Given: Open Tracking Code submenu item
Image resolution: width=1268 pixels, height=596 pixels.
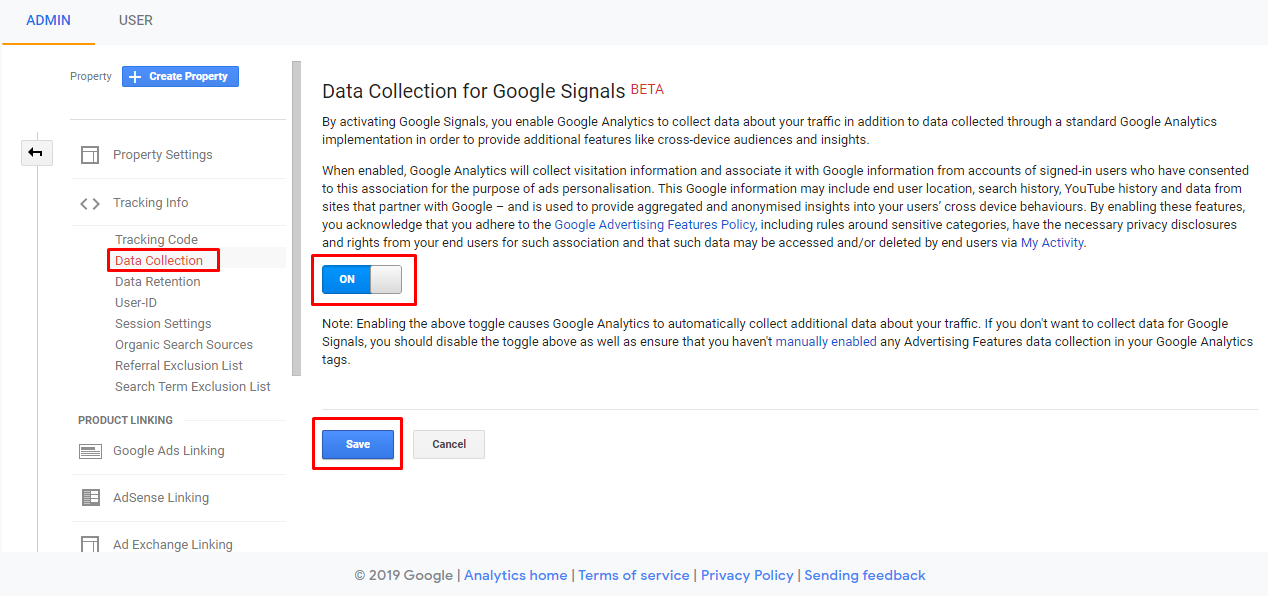Looking at the screenshot, I should coord(156,240).
